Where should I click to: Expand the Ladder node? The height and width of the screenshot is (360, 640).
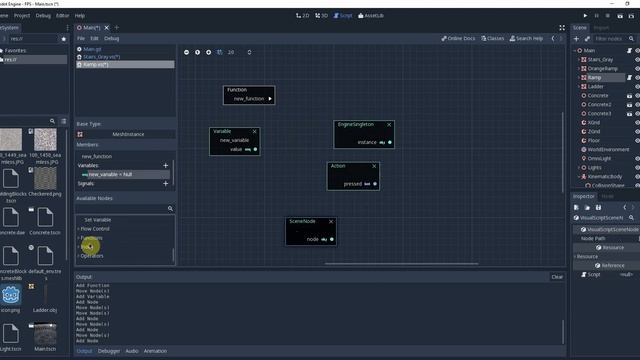579,87
